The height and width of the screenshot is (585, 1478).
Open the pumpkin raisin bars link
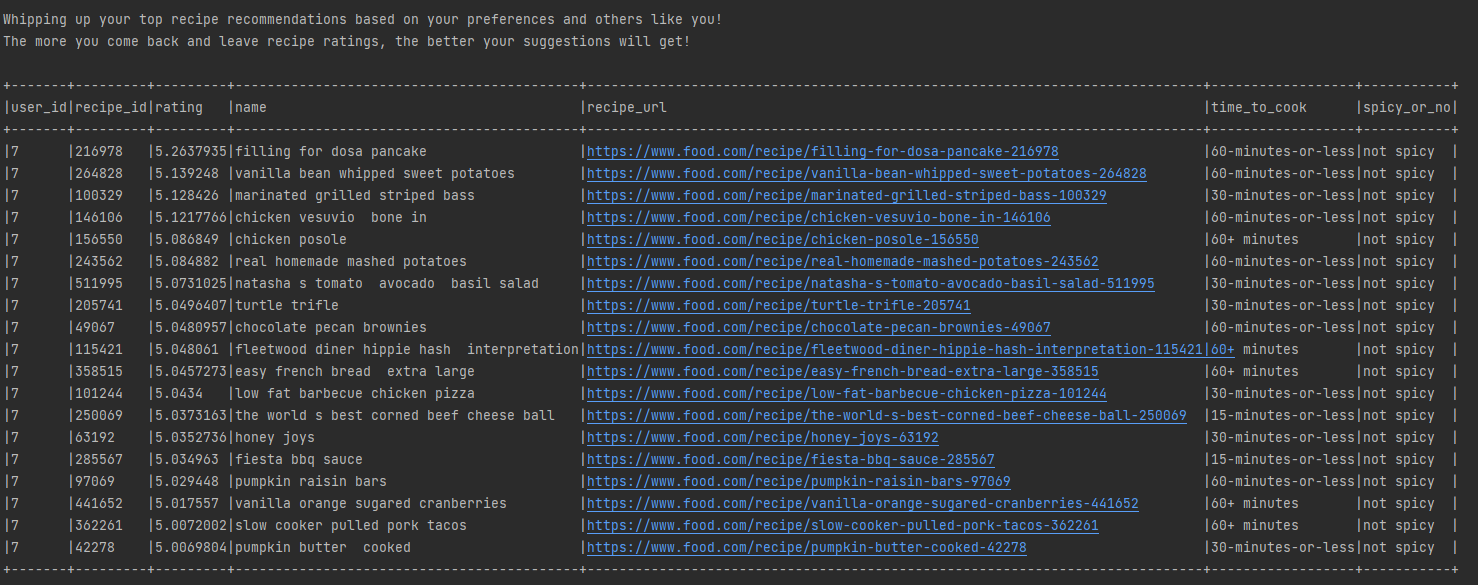pyautogui.click(x=798, y=482)
